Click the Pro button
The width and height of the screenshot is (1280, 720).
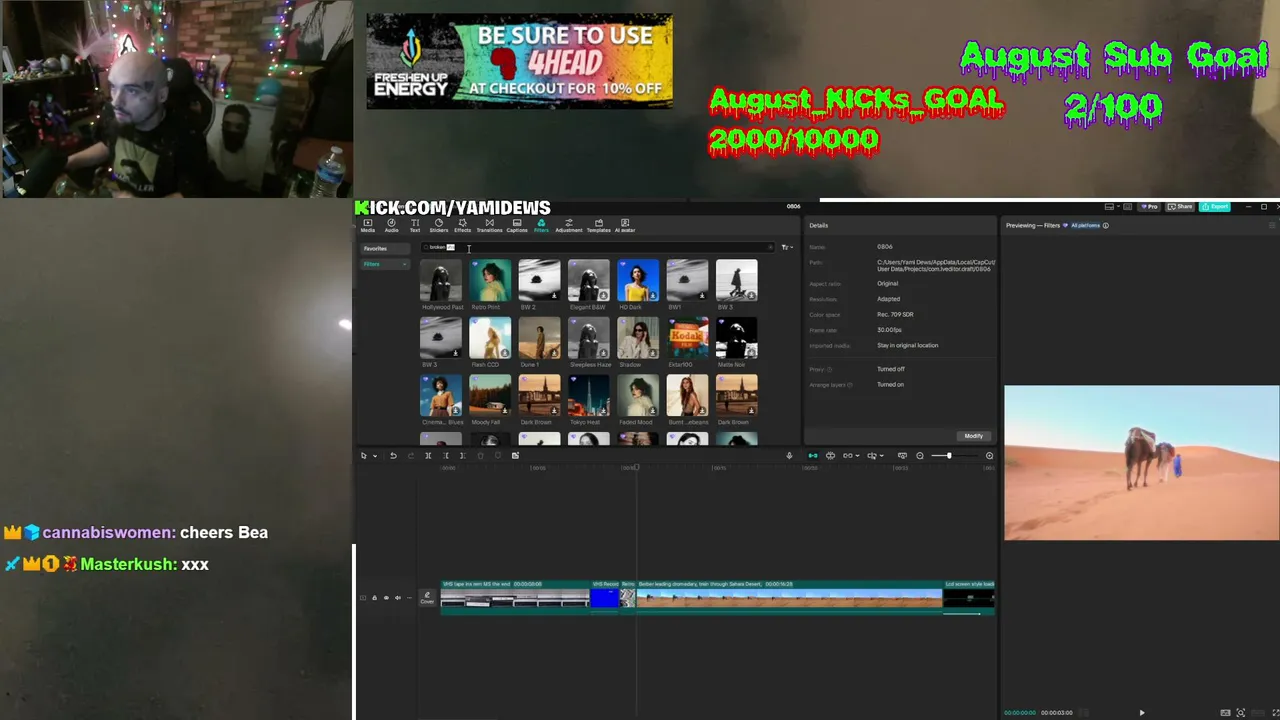(x=1151, y=207)
